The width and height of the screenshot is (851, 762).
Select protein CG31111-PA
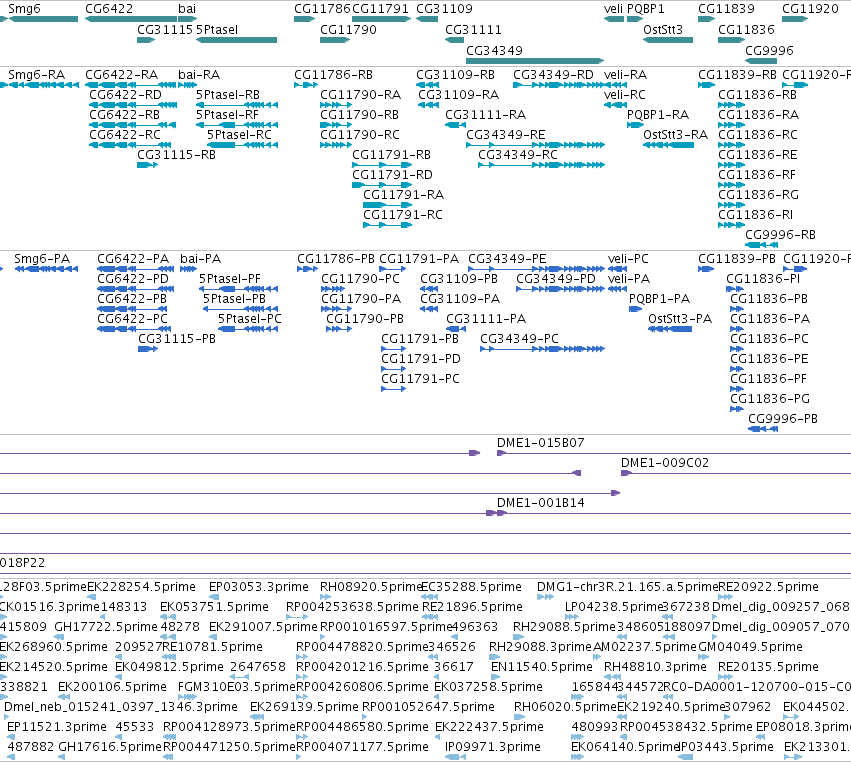click(x=486, y=319)
